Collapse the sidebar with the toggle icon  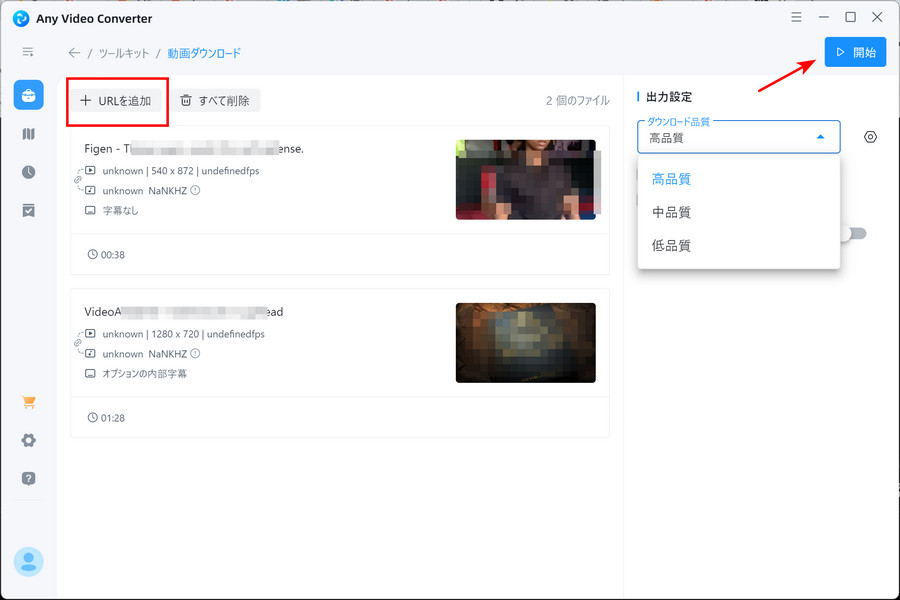28,52
